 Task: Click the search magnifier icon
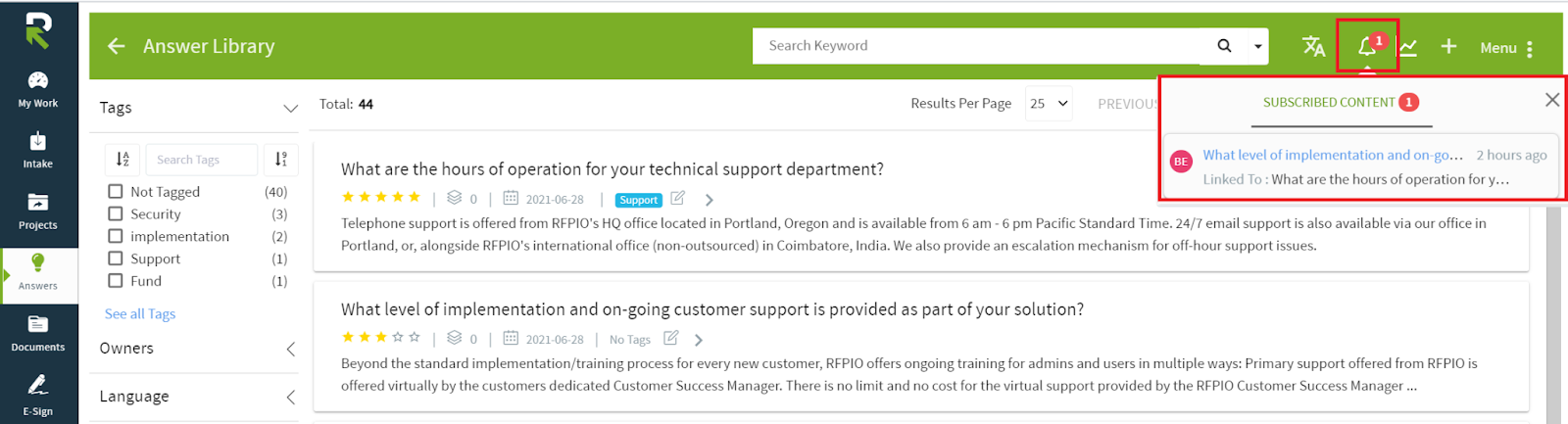coord(1224,45)
